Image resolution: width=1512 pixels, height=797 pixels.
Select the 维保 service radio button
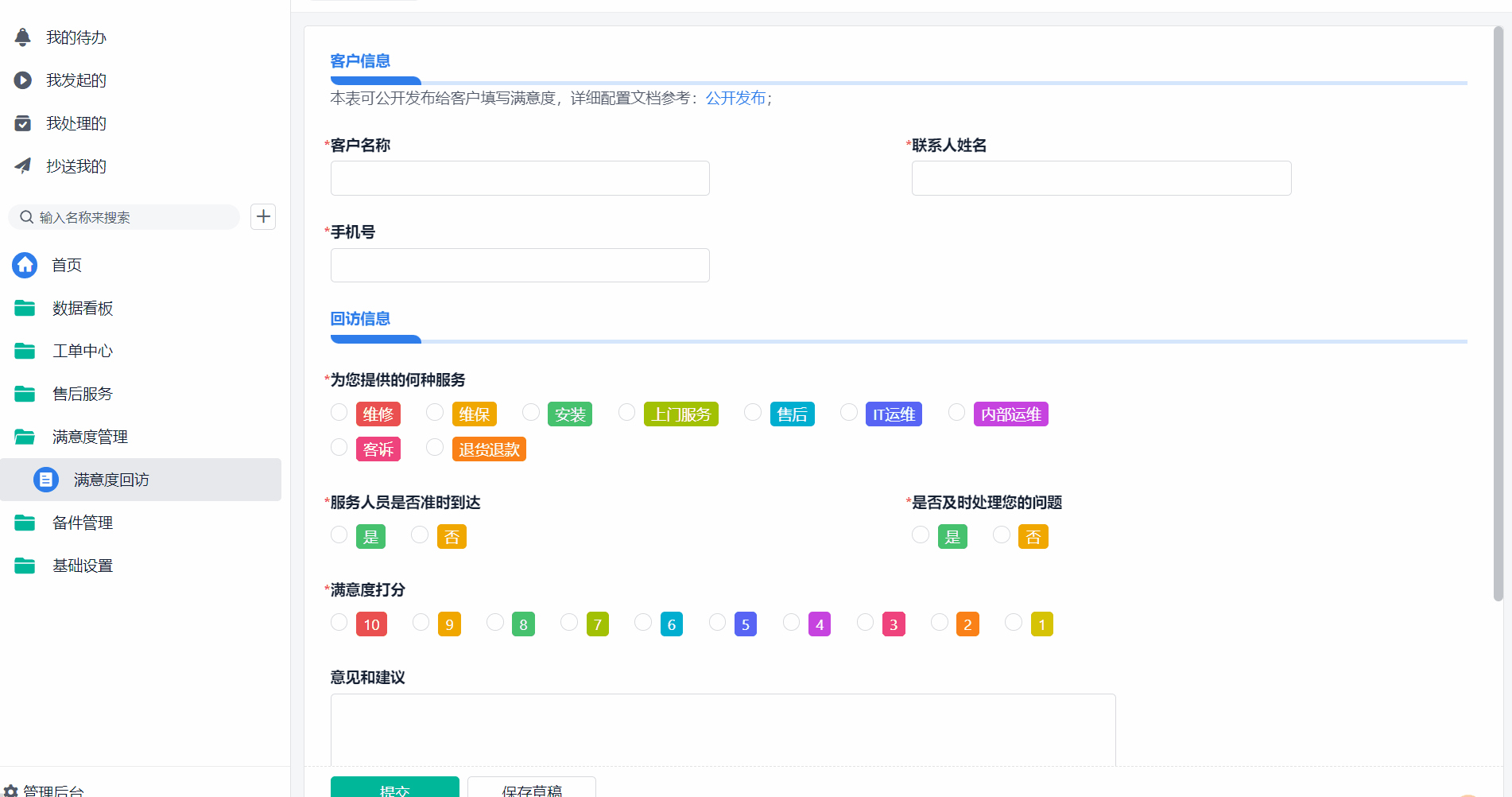coord(435,412)
